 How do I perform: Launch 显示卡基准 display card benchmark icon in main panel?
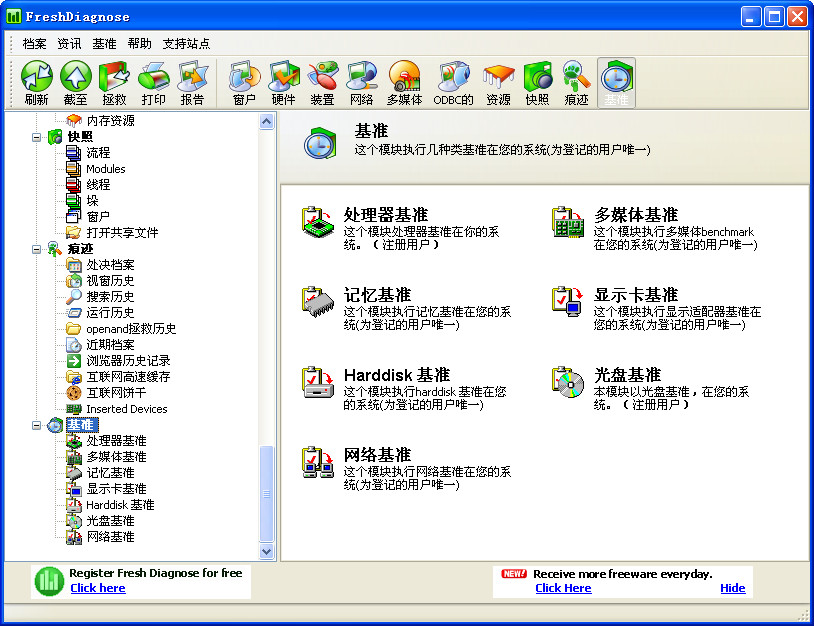point(568,302)
